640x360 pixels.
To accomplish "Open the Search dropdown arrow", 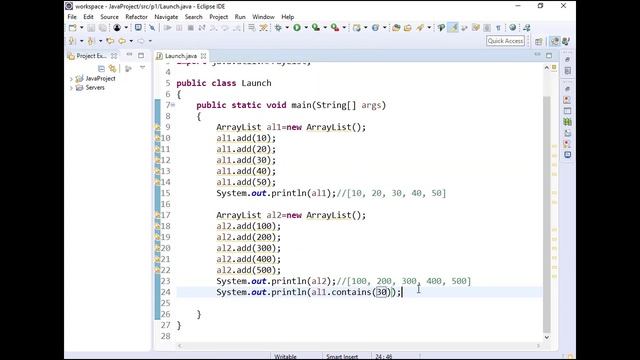I will point(429,28).
